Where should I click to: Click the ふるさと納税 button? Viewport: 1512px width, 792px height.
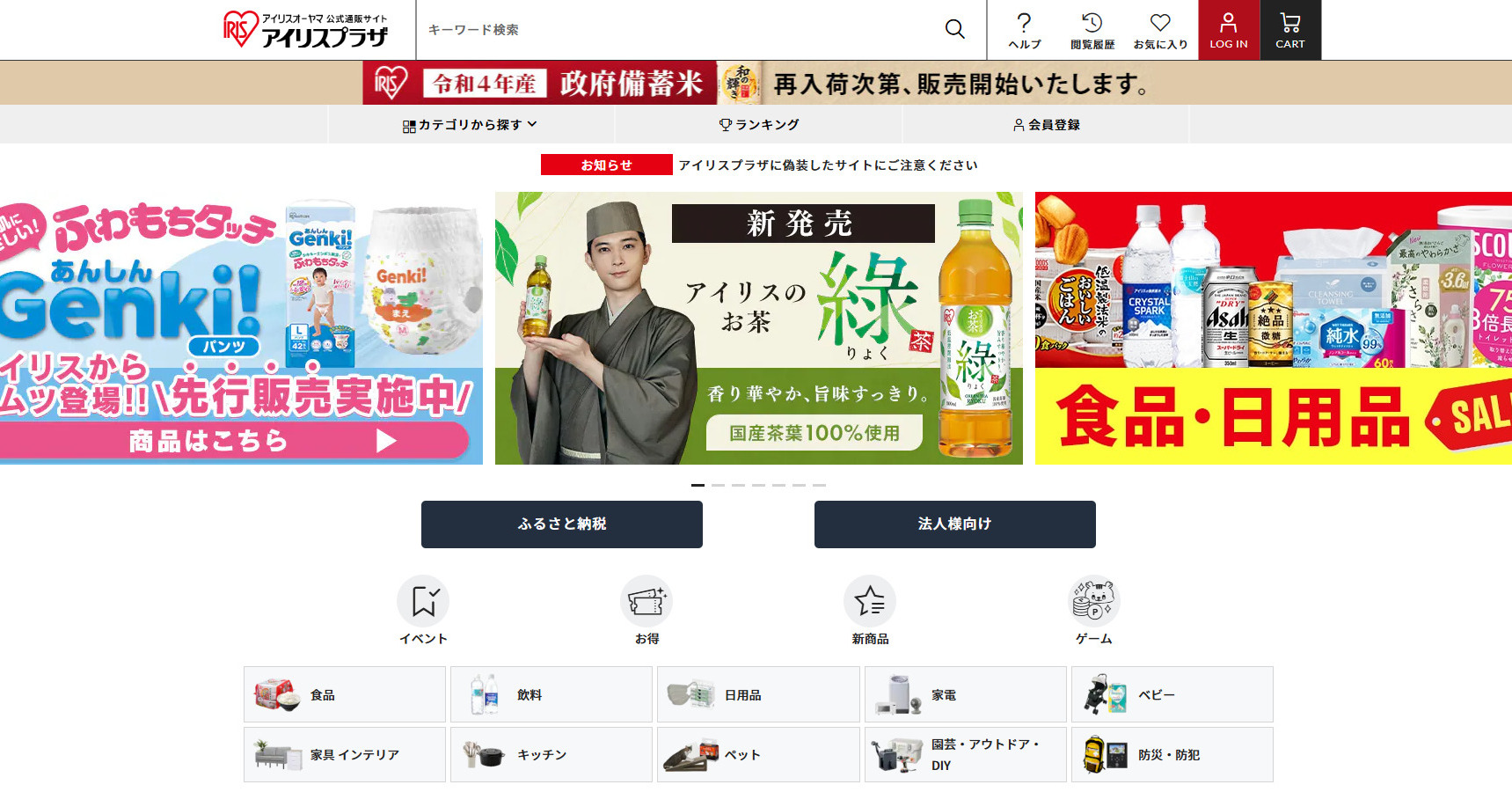[562, 524]
